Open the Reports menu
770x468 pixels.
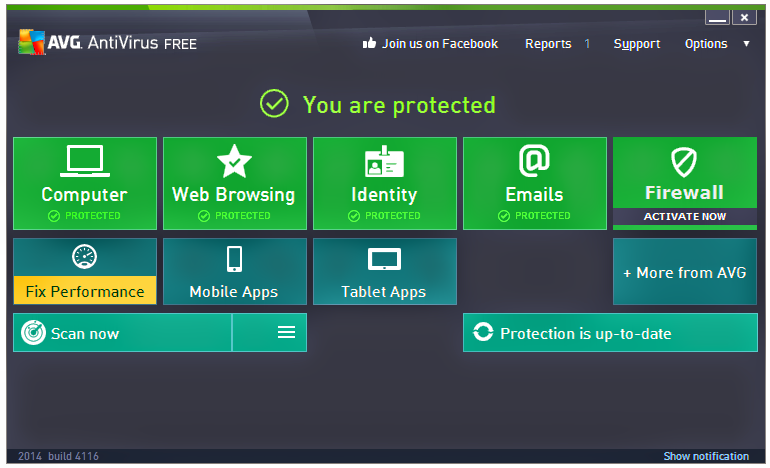[549, 44]
